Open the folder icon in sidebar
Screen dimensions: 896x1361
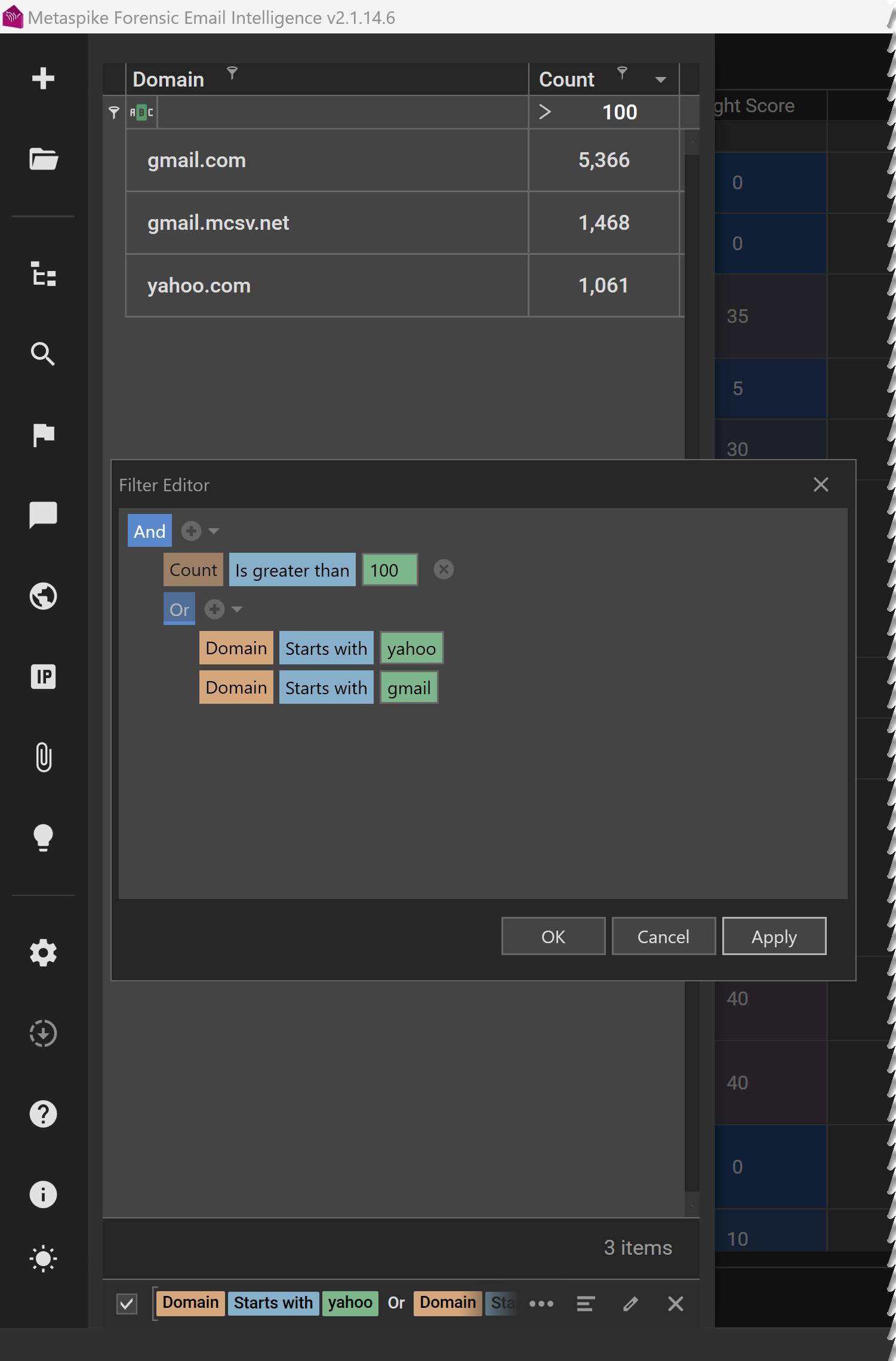click(43, 159)
